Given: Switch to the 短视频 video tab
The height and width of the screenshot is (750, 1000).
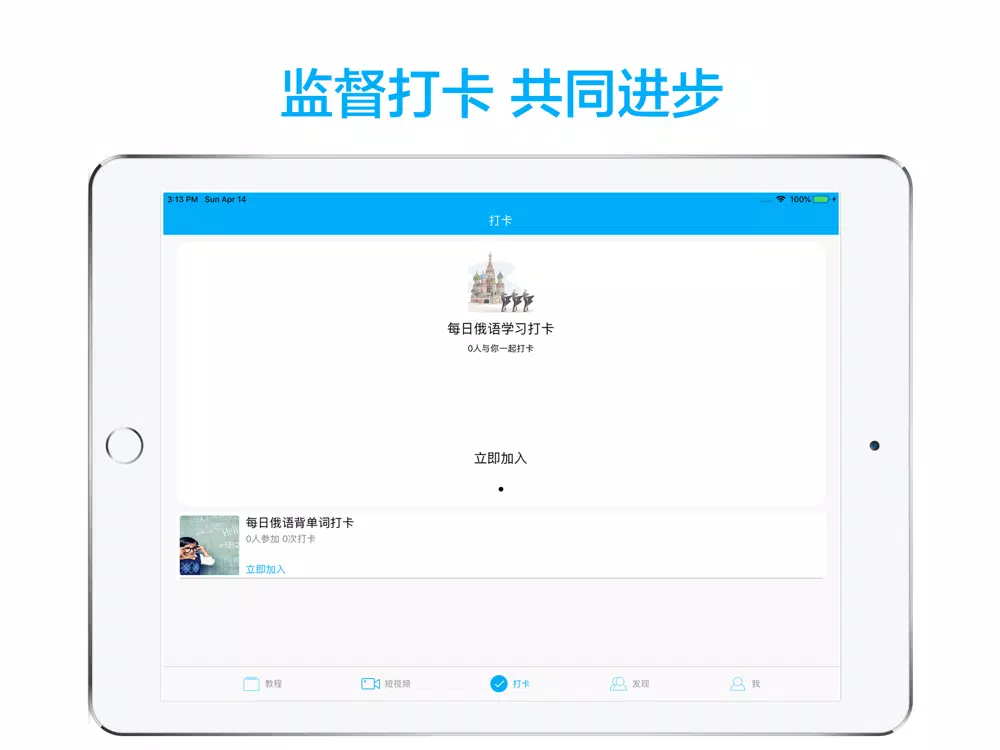Looking at the screenshot, I should coord(386,684).
